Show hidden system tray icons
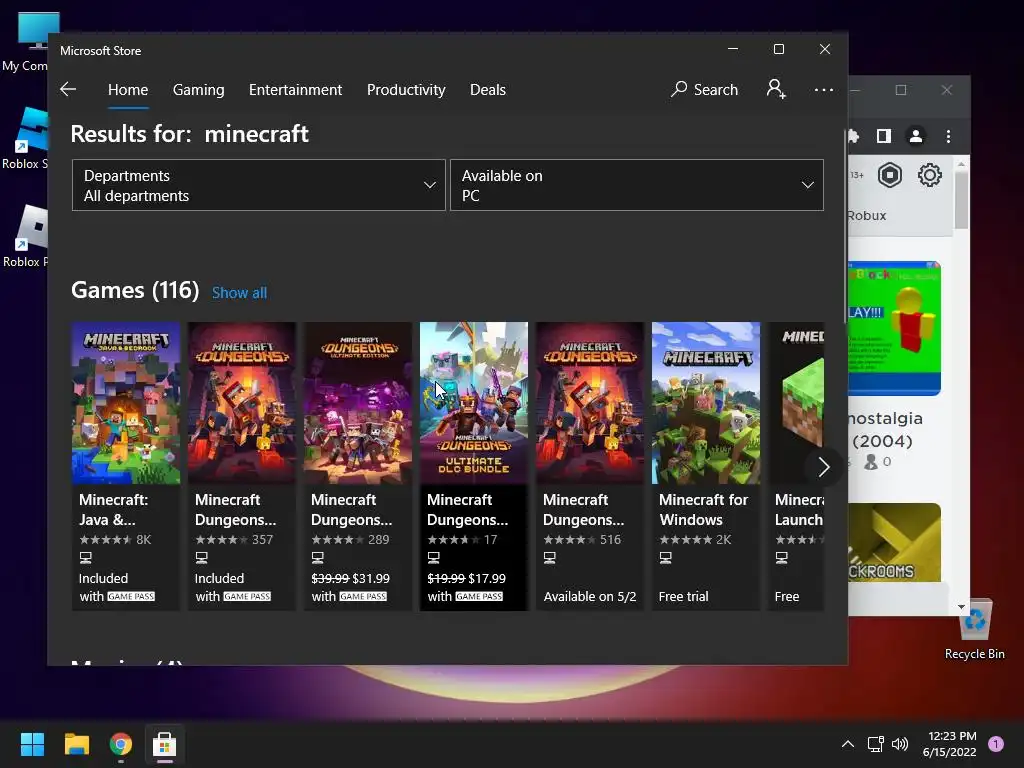Image resolution: width=1024 pixels, height=768 pixels. click(x=848, y=744)
